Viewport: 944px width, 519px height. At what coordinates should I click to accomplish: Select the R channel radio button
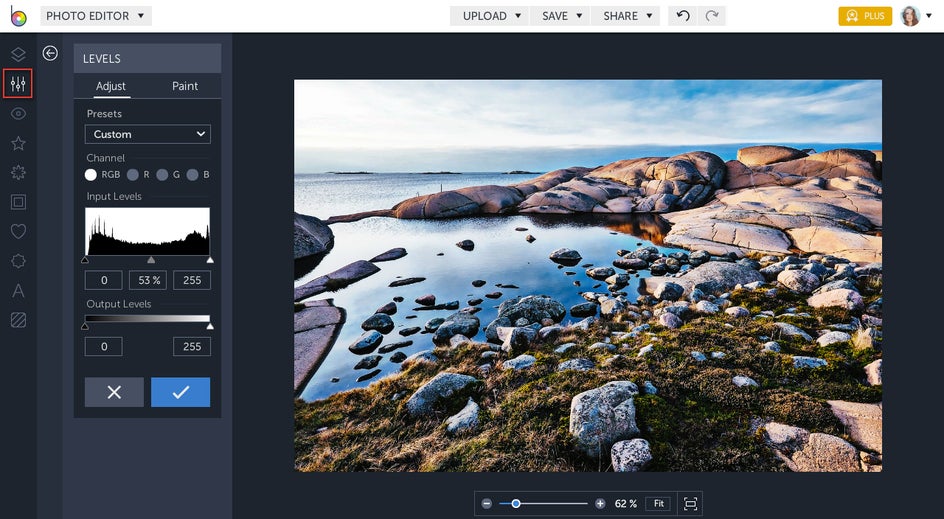point(133,175)
